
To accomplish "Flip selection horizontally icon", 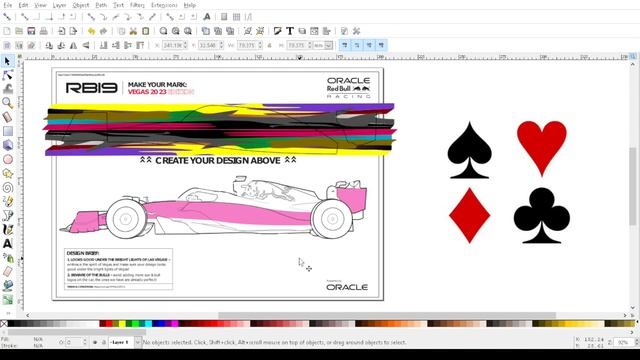I will [x=73, y=45].
